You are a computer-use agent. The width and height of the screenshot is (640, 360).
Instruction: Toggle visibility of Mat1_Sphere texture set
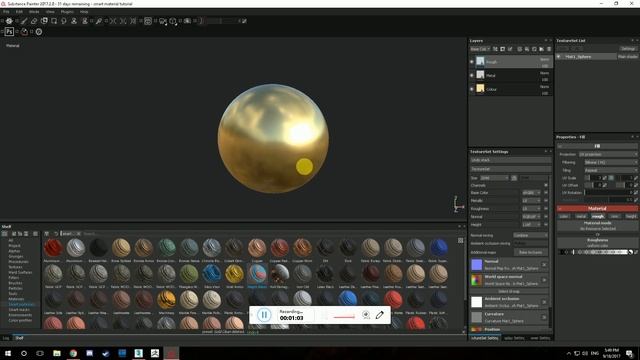(x=559, y=57)
